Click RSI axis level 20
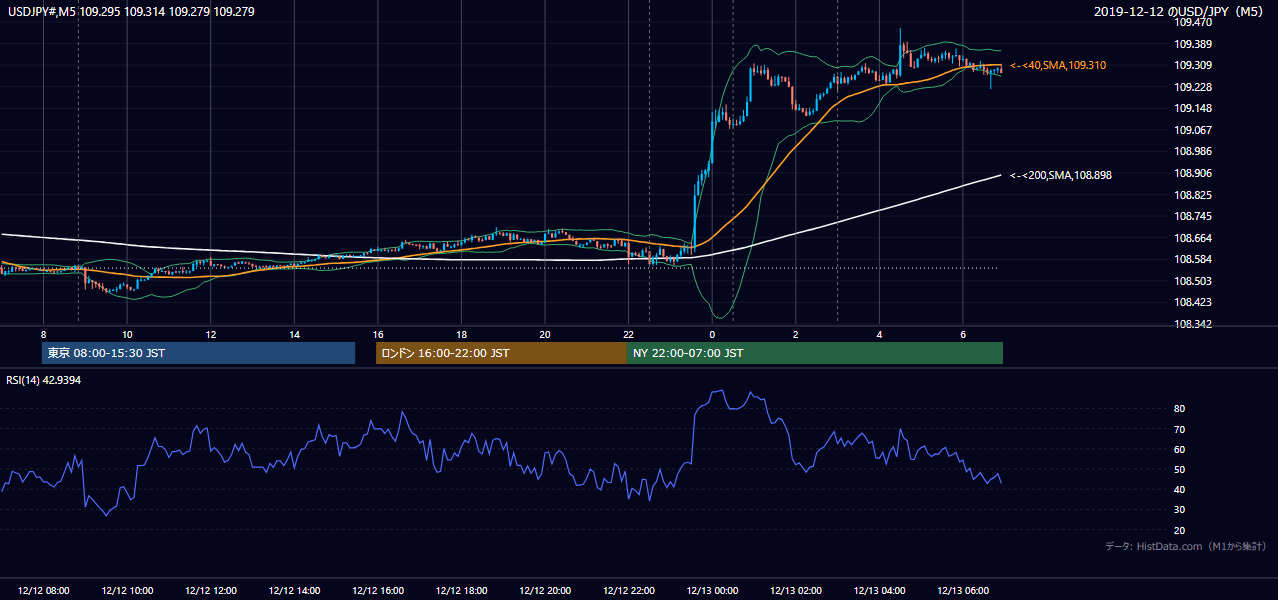This screenshot has width=1278, height=600. (x=1180, y=530)
